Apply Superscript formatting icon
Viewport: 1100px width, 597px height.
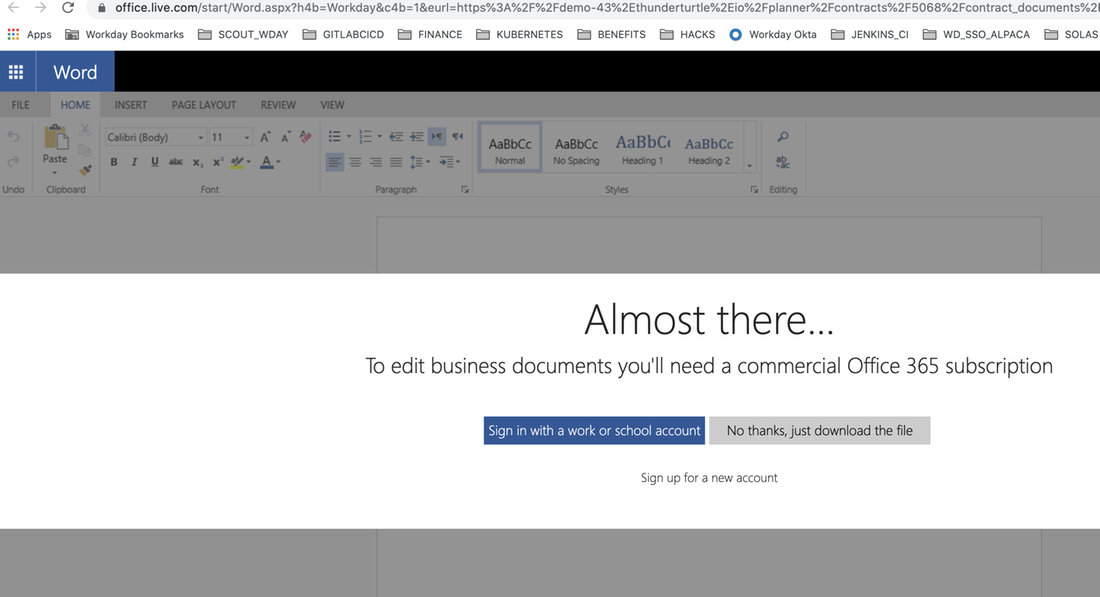pos(218,161)
